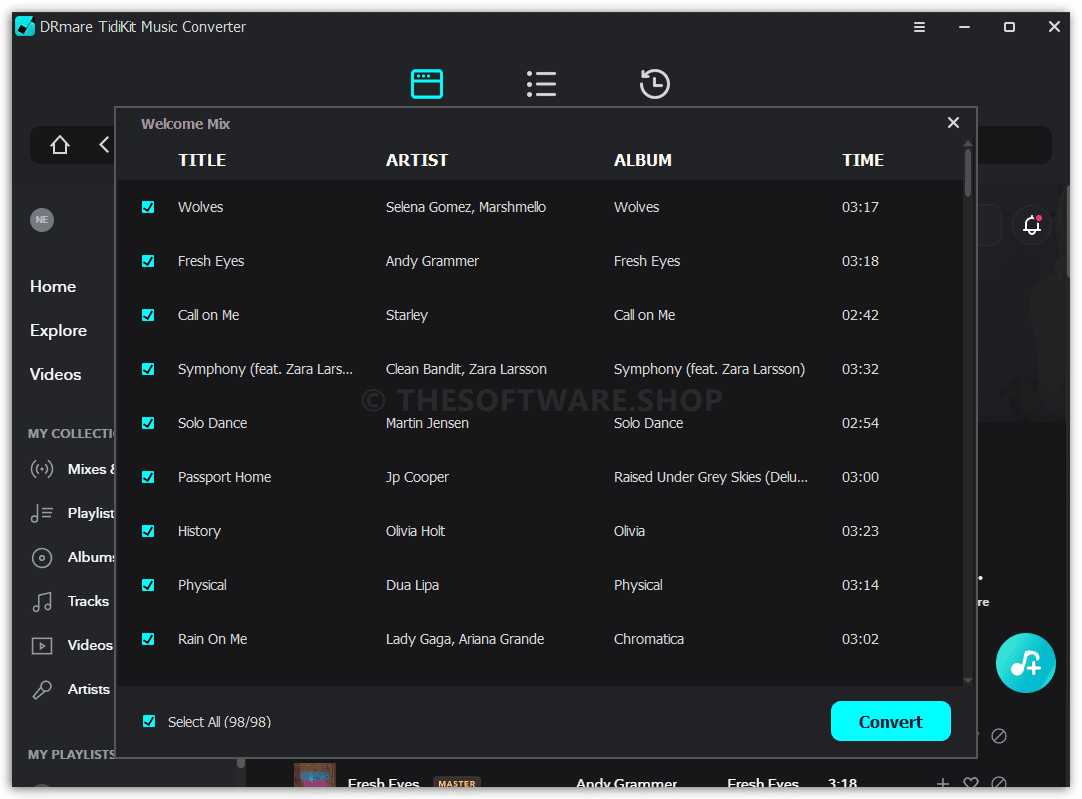
Task: Click artist 'Andy Grammer' in the dialog list
Action: 432,261
